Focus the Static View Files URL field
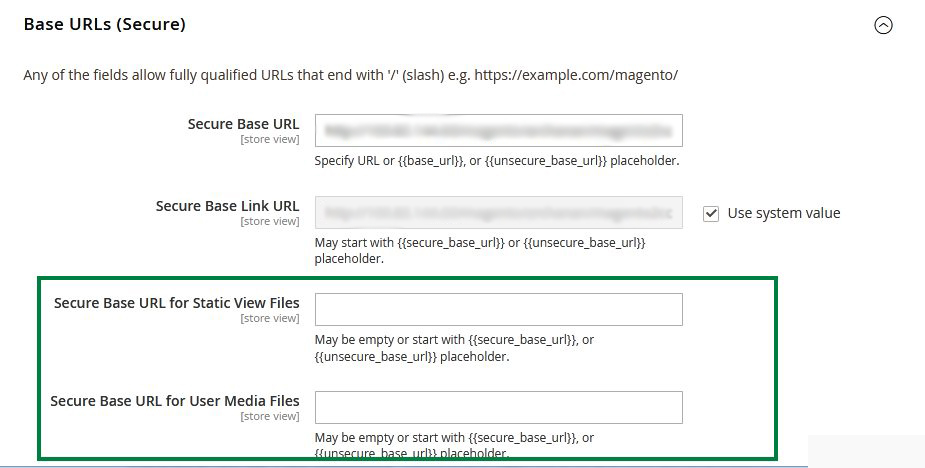This screenshot has height=468, width=925. click(x=498, y=309)
